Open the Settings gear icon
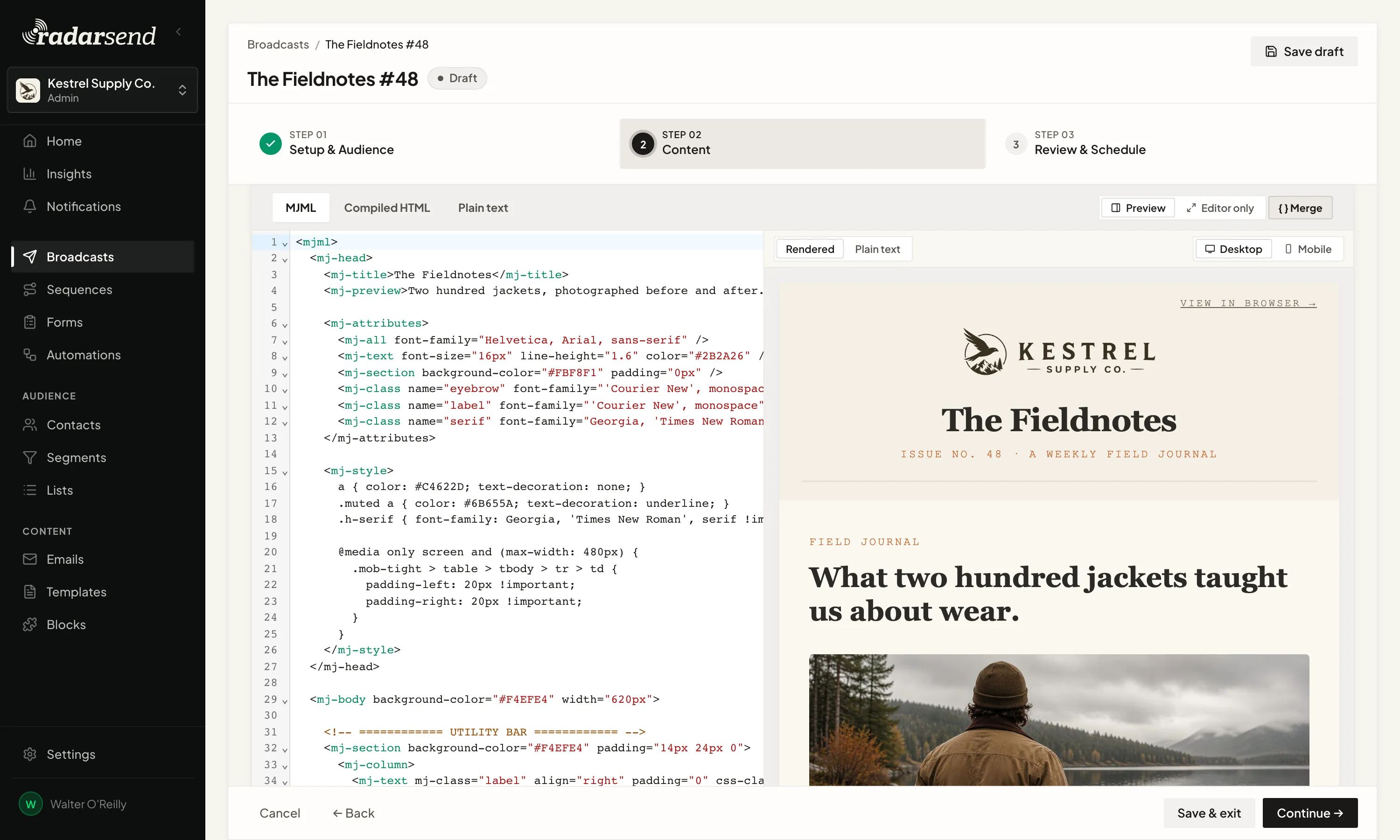The height and width of the screenshot is (840, 1400). coord(30,755)
